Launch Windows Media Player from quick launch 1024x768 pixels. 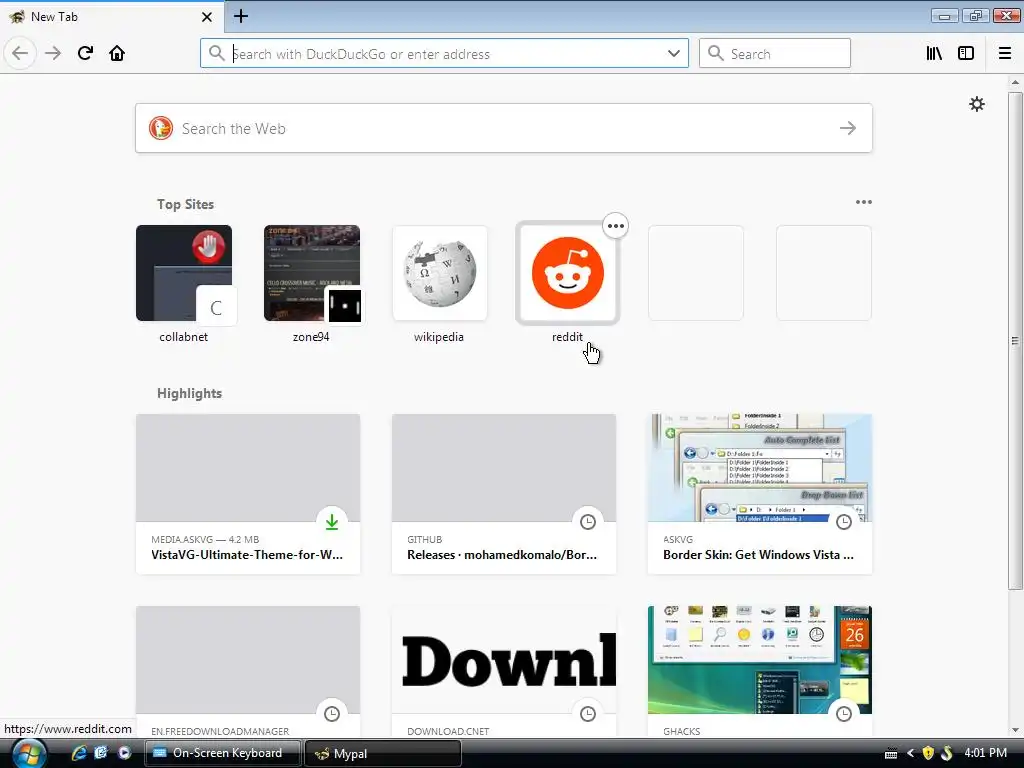tap(124, 753)
